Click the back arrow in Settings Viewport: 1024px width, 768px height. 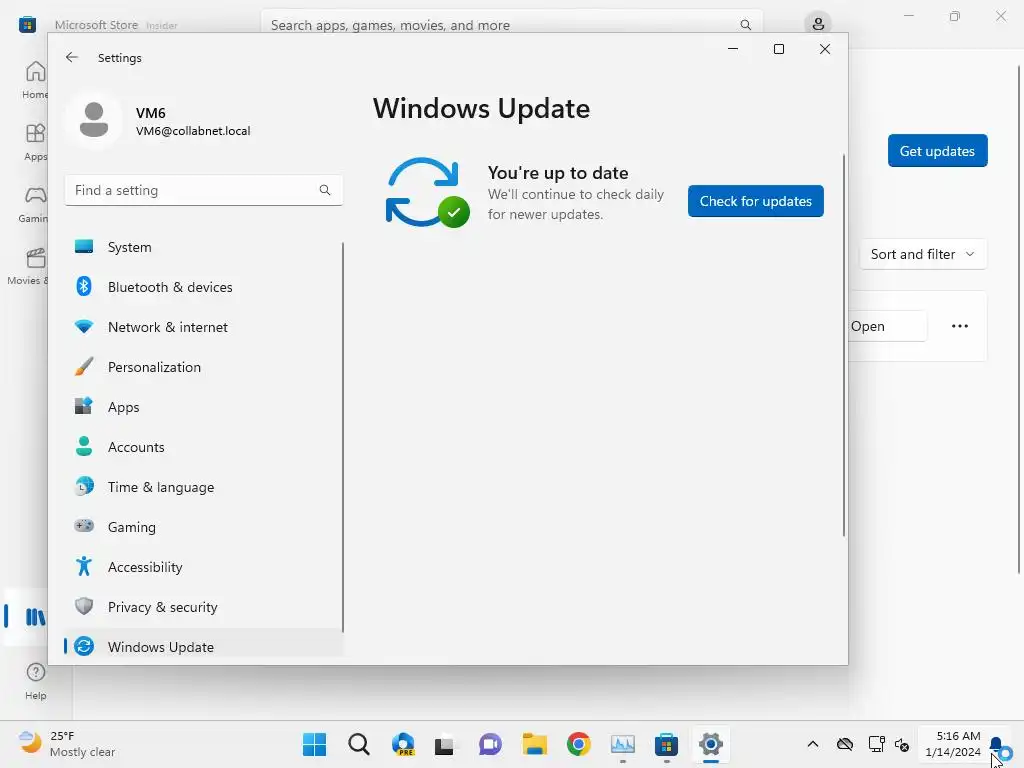(72, 57)
